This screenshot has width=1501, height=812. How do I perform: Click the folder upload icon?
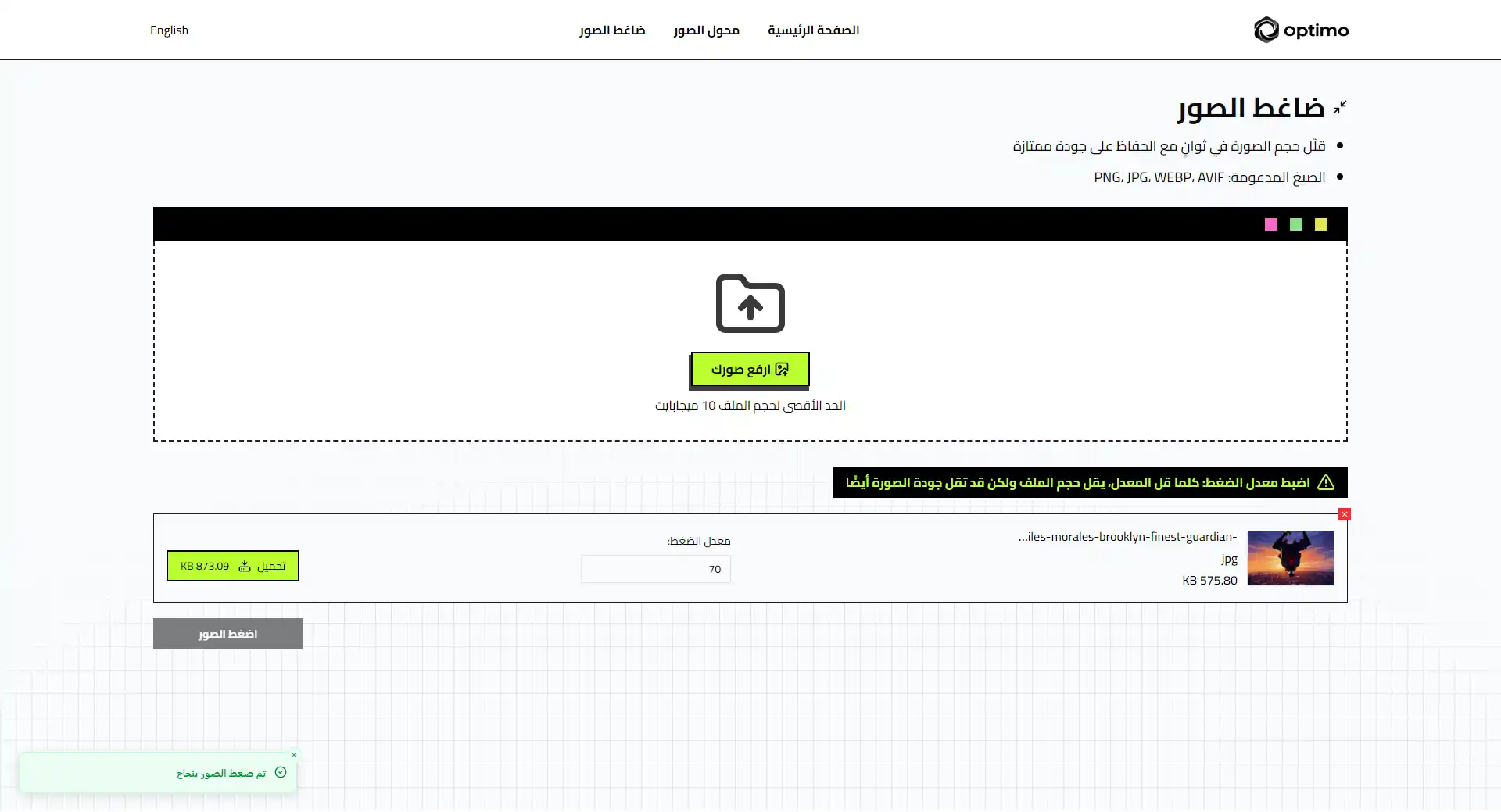(x=750, y=304)
